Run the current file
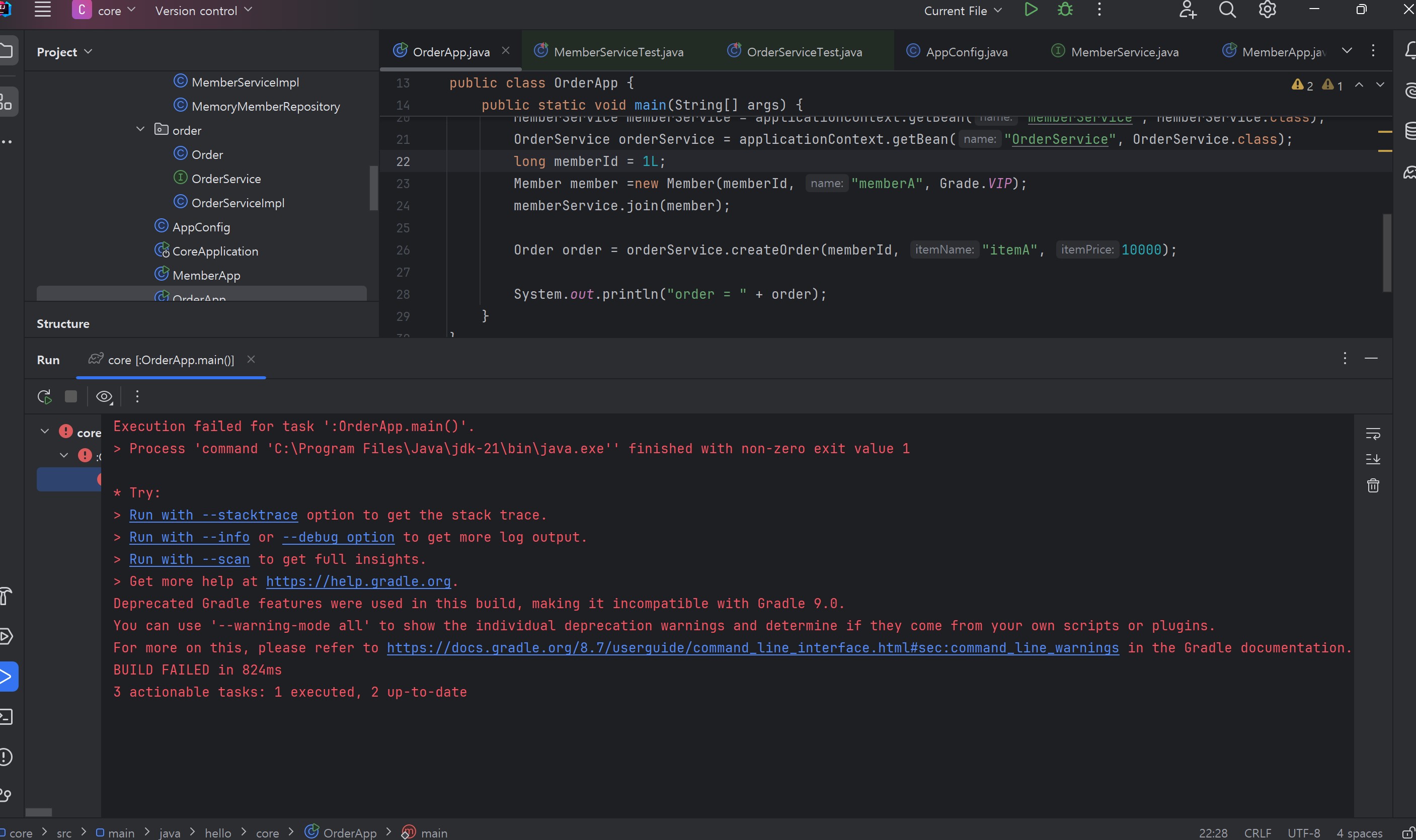 tap(1031, 10)
